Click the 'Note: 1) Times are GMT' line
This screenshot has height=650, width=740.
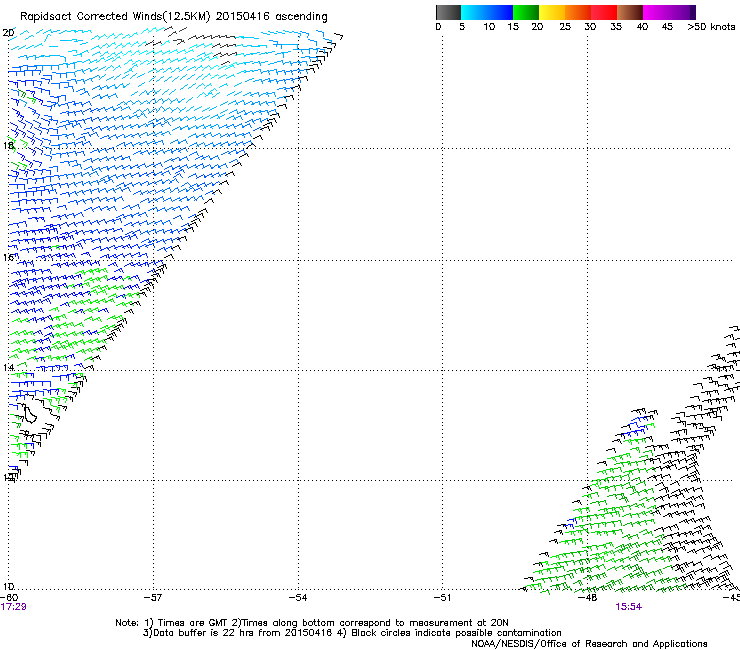click(x=312, y=623)
